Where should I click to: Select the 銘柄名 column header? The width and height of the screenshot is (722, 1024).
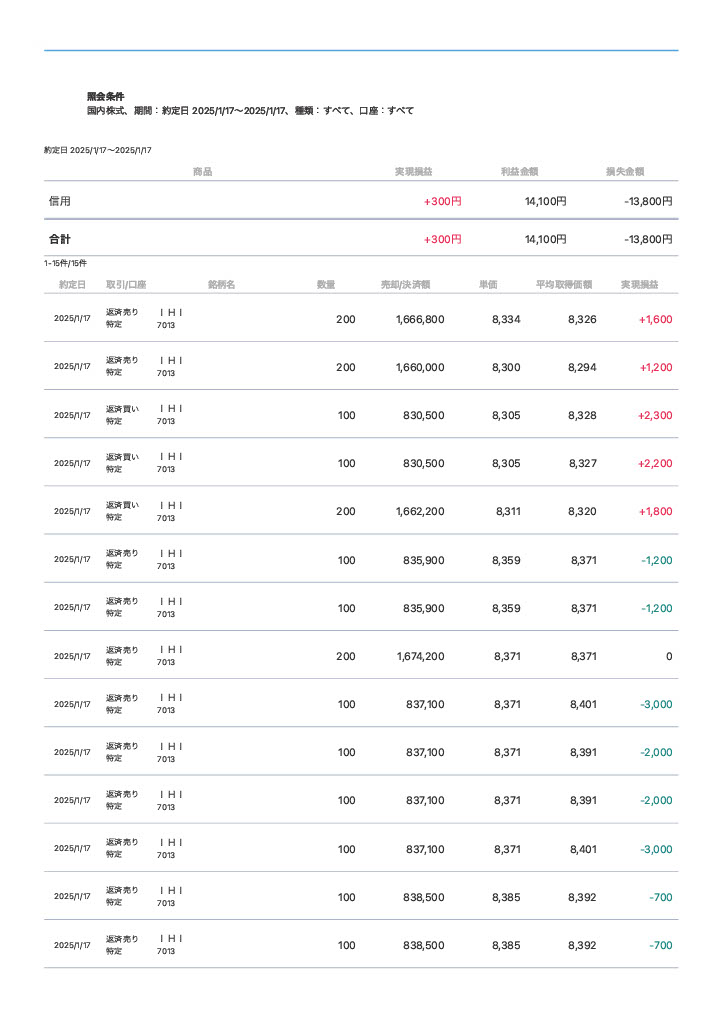221,285
